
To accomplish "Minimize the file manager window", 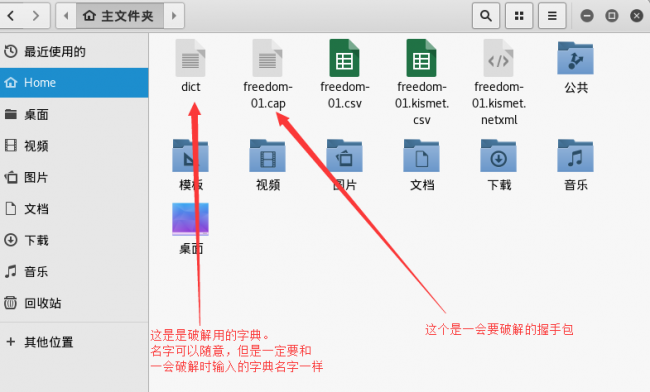I will [x=587, y=16].
